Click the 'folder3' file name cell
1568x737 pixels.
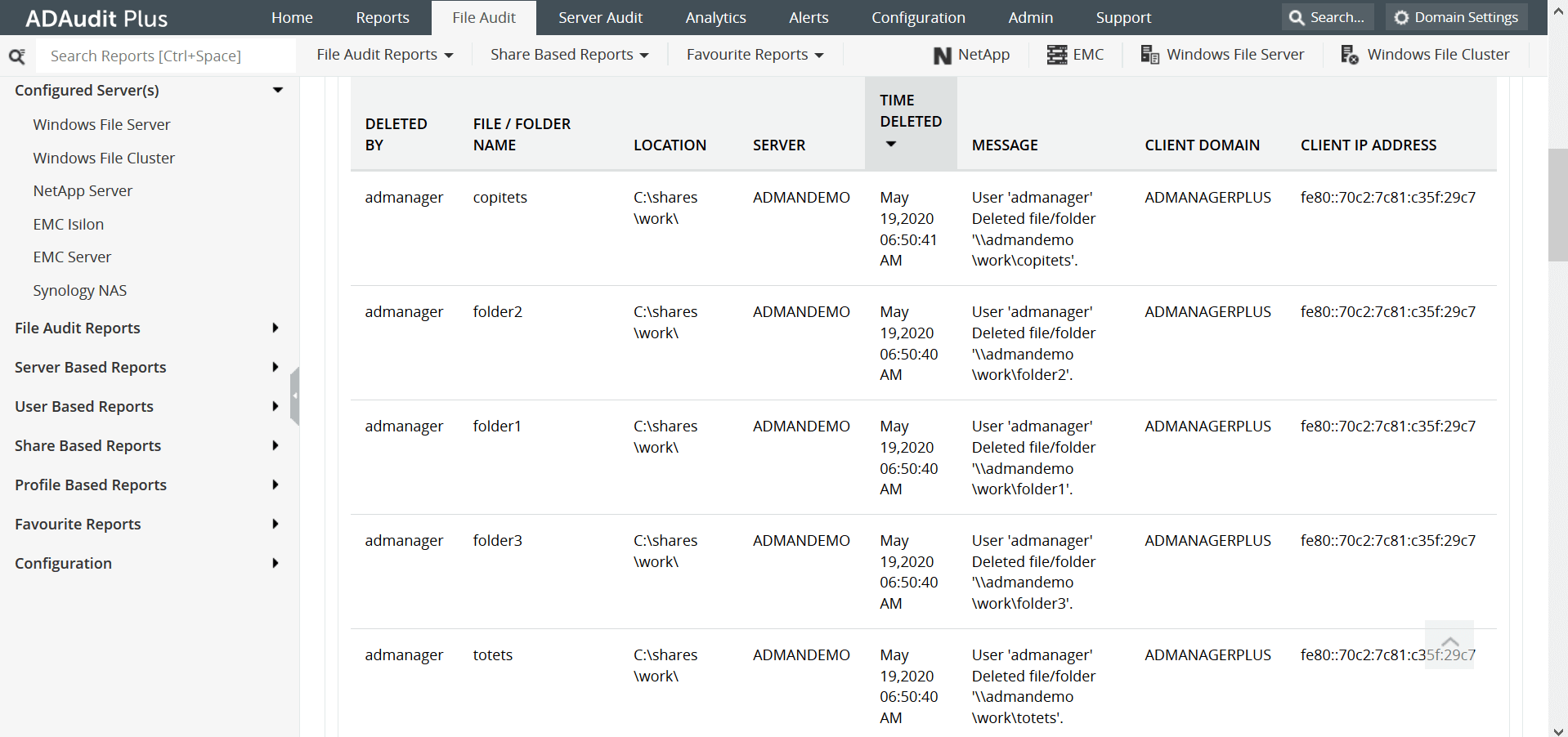(497, 540)
